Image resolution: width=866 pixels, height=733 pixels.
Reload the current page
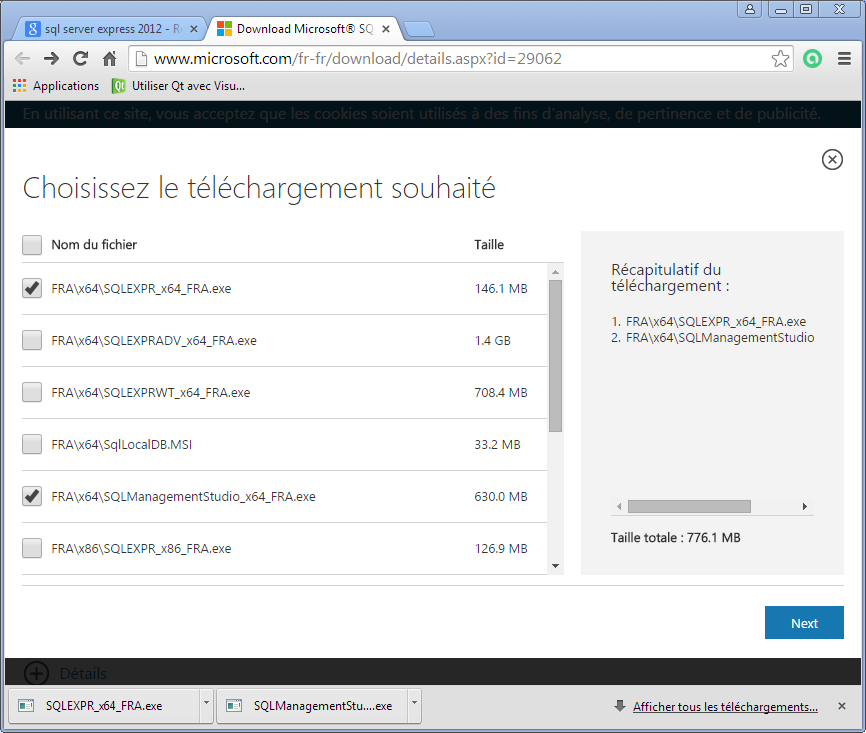point(79,59)
